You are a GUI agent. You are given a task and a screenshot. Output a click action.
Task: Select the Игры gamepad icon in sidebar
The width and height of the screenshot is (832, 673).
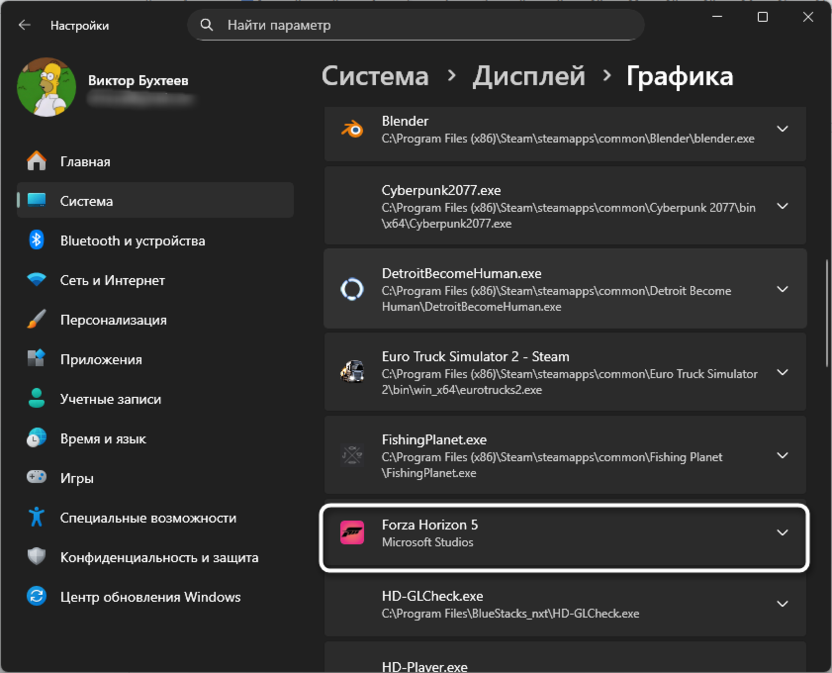37,478
